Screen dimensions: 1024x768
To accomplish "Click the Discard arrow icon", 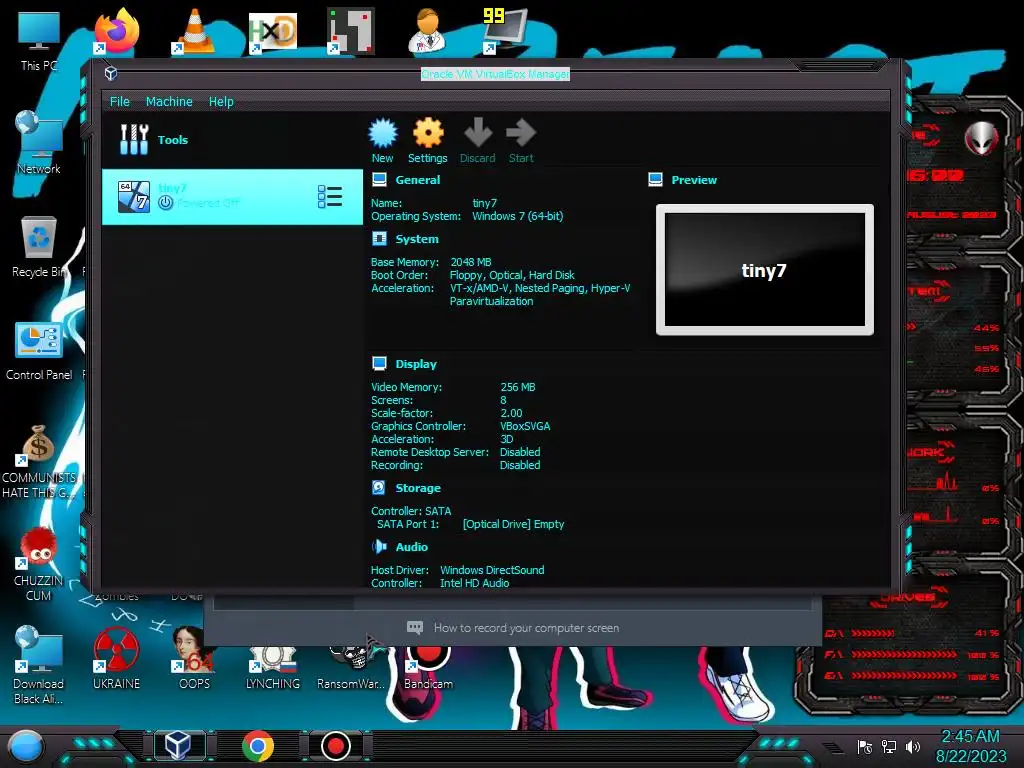I will coord(478,133).
